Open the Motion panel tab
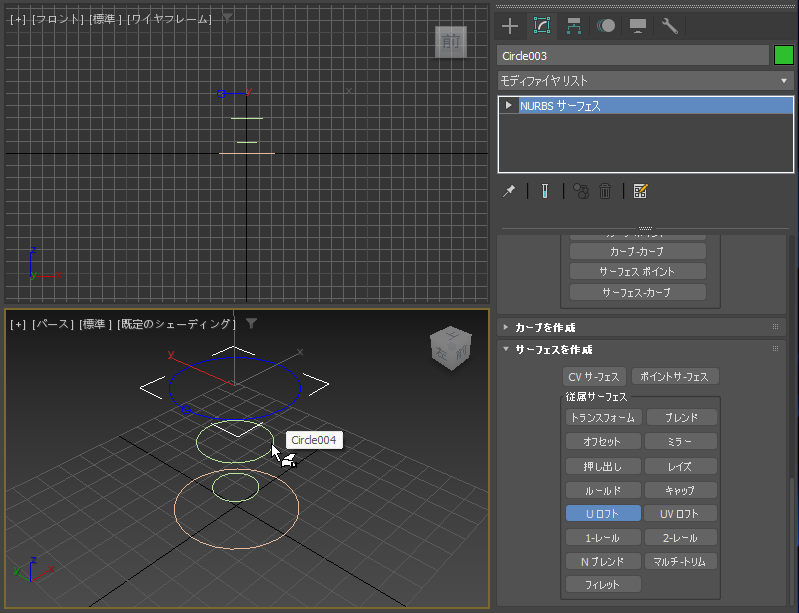Viewport: 799px width, 613px height. pos(605,25)
